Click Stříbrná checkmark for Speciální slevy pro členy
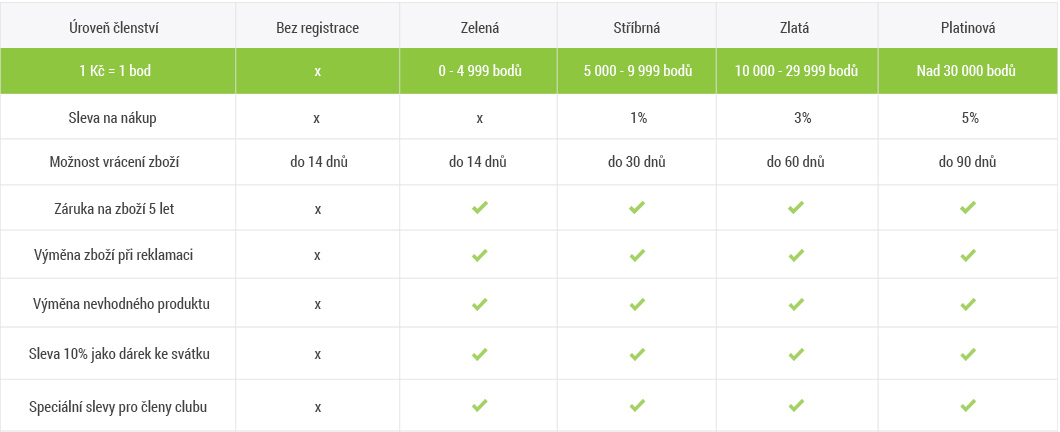Viewport: 1060px width, 432px height. pos(637,406)
